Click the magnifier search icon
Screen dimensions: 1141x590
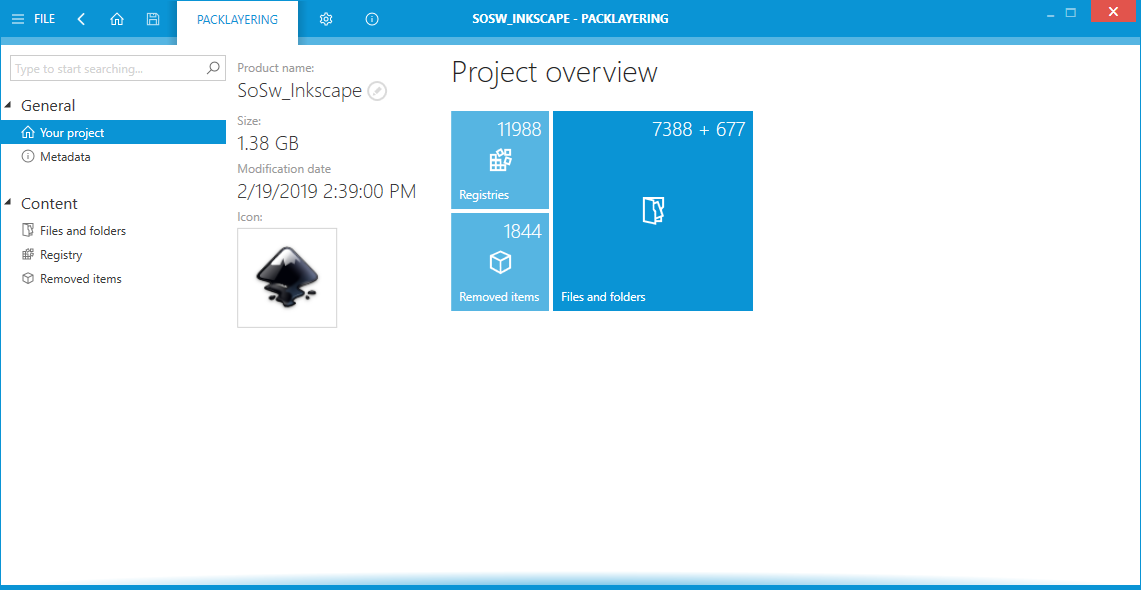tap(213, 68)
